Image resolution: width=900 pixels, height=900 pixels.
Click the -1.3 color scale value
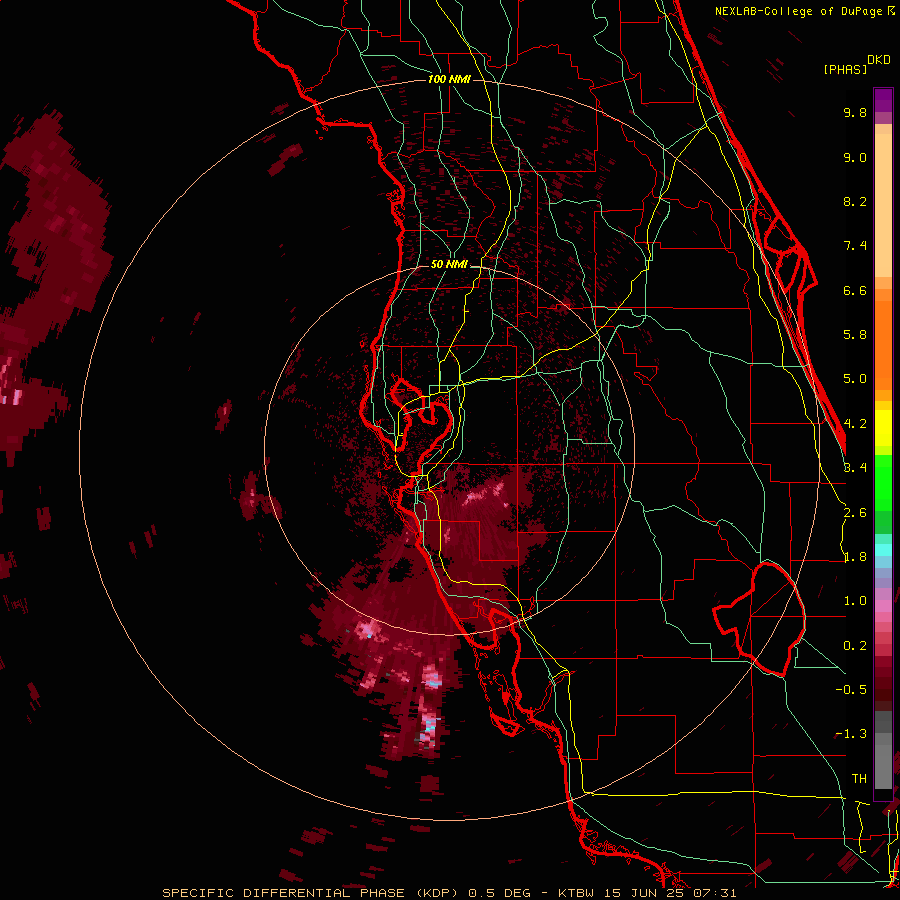tap(851, 734)
